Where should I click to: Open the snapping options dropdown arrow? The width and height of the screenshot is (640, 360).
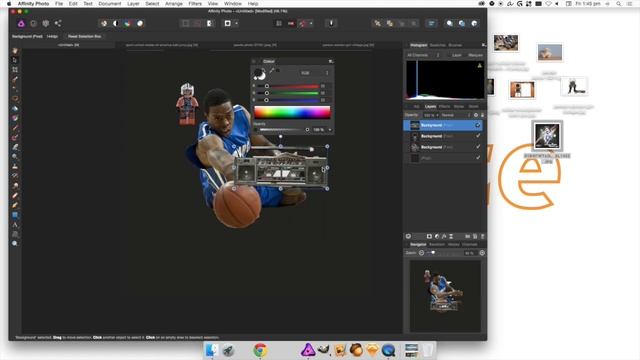pyautogui.click(x=311, y=24)
